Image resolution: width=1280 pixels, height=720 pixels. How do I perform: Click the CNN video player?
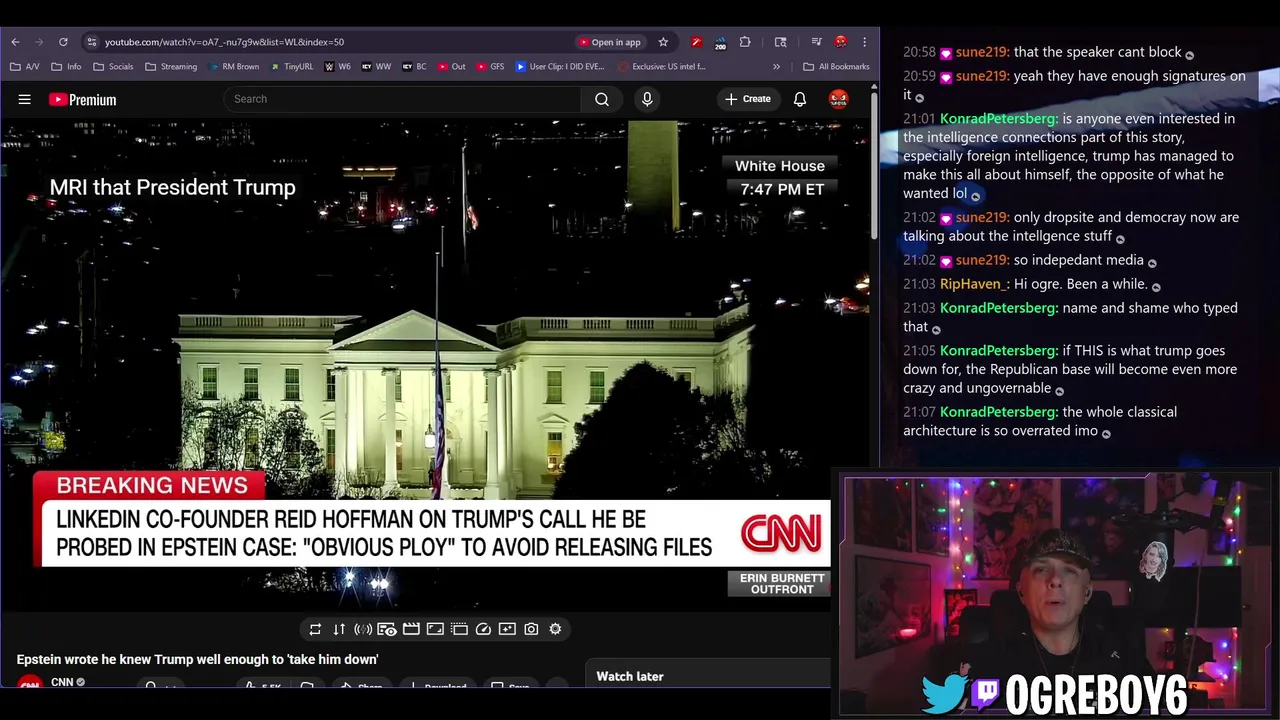[435, 365]
